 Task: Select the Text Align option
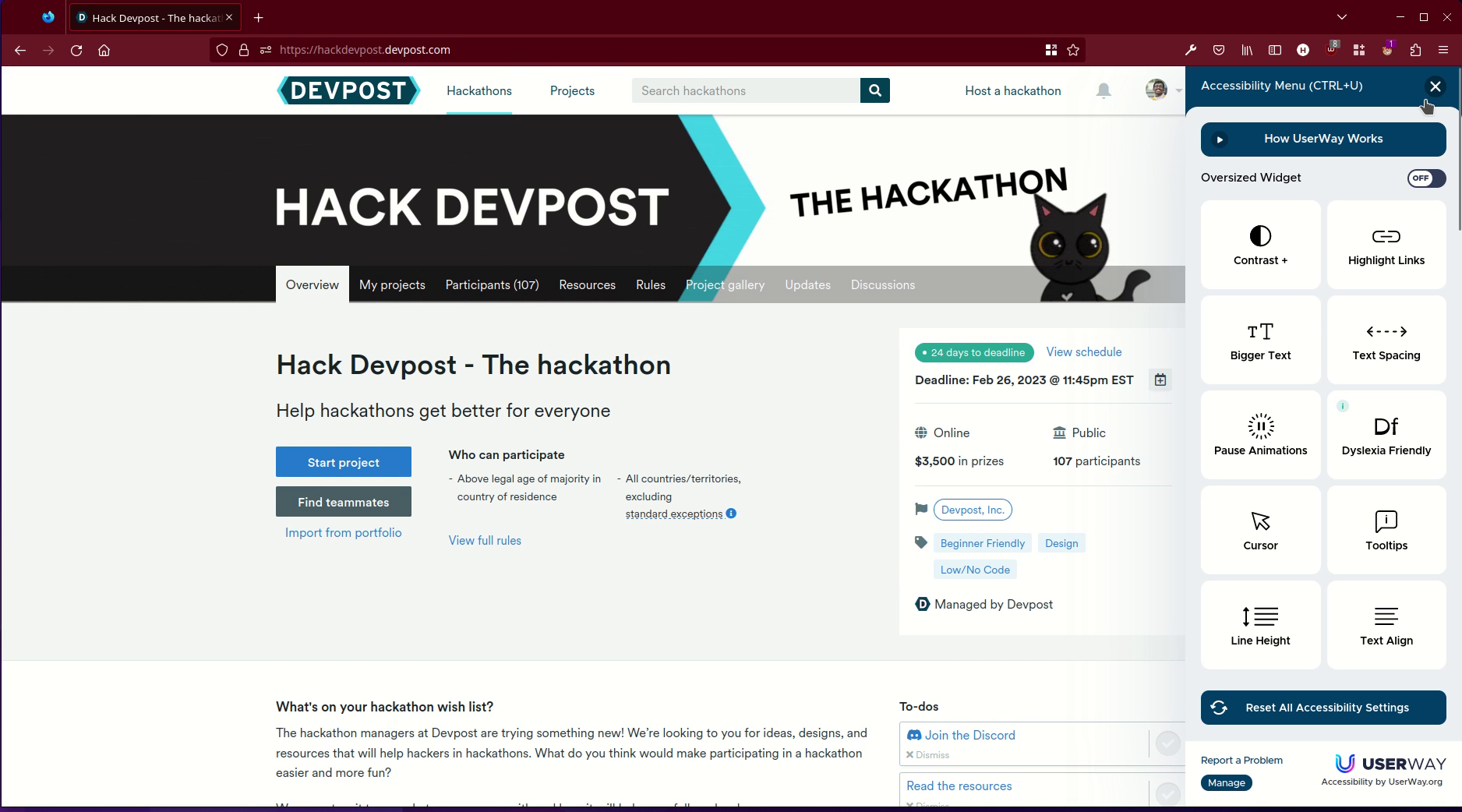[x=1386, y=625]
